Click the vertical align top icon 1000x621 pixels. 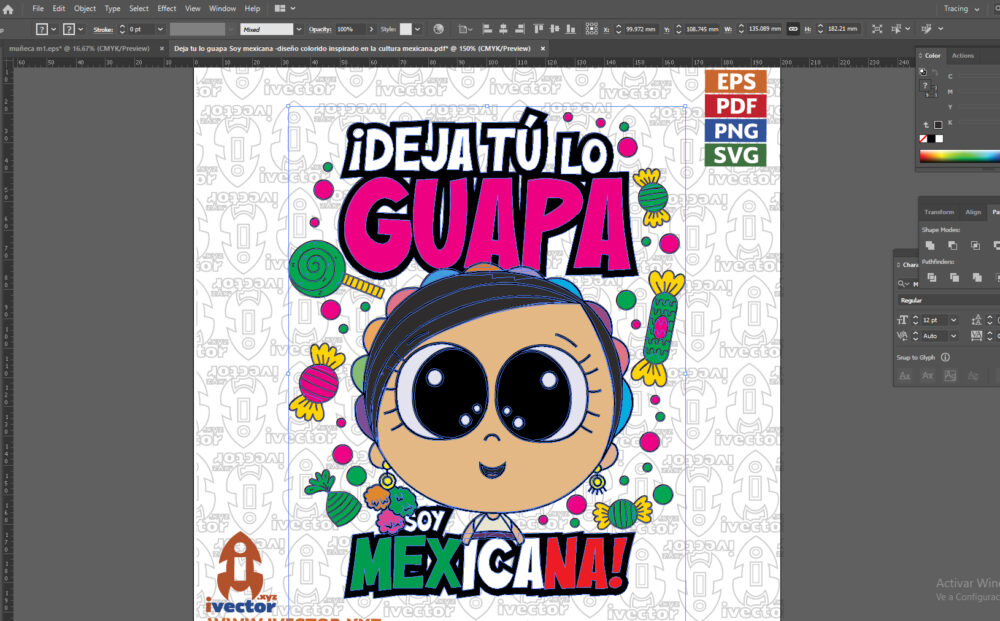tap(538, 29)
